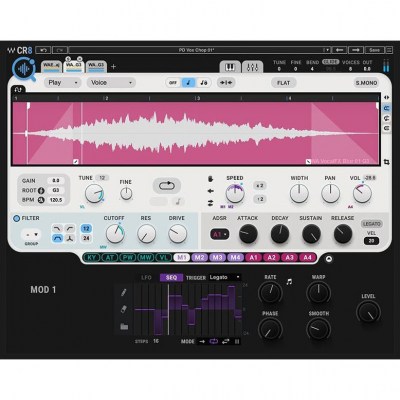Toggle the sample loop button
This screenshot has height=400, width=400.
click(x=167, y=186)
